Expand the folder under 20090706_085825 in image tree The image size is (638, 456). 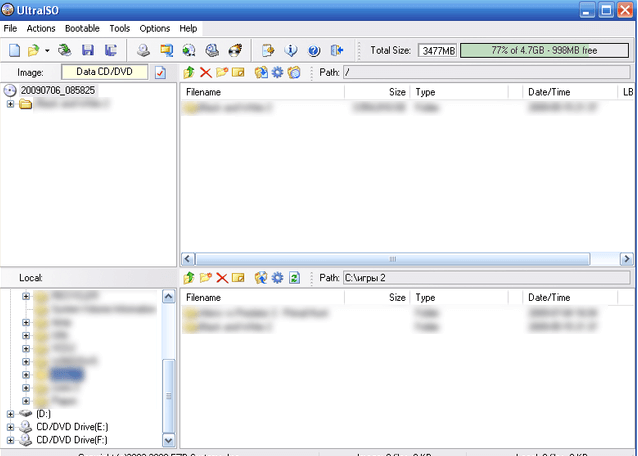click(x=11, y=104)
